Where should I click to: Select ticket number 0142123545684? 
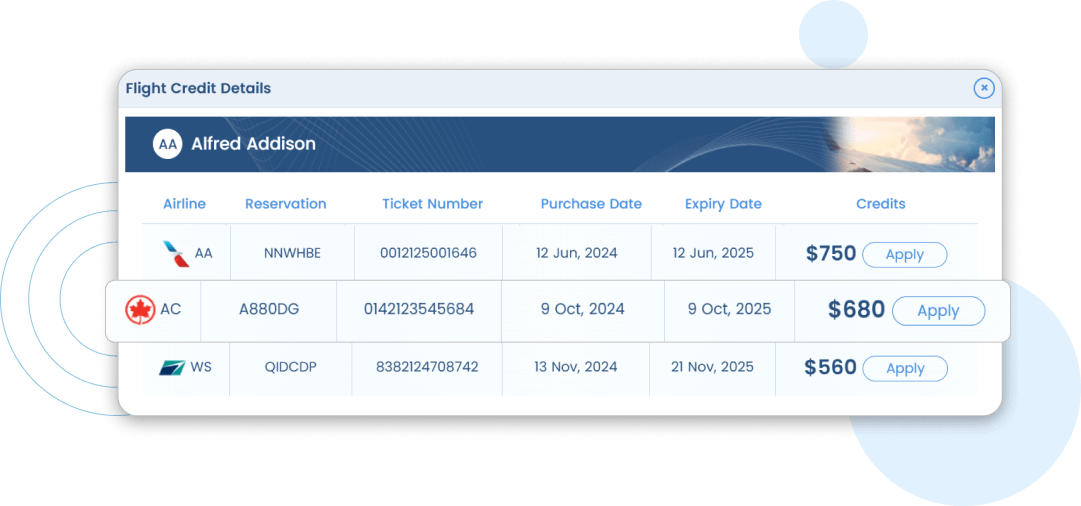419,310
